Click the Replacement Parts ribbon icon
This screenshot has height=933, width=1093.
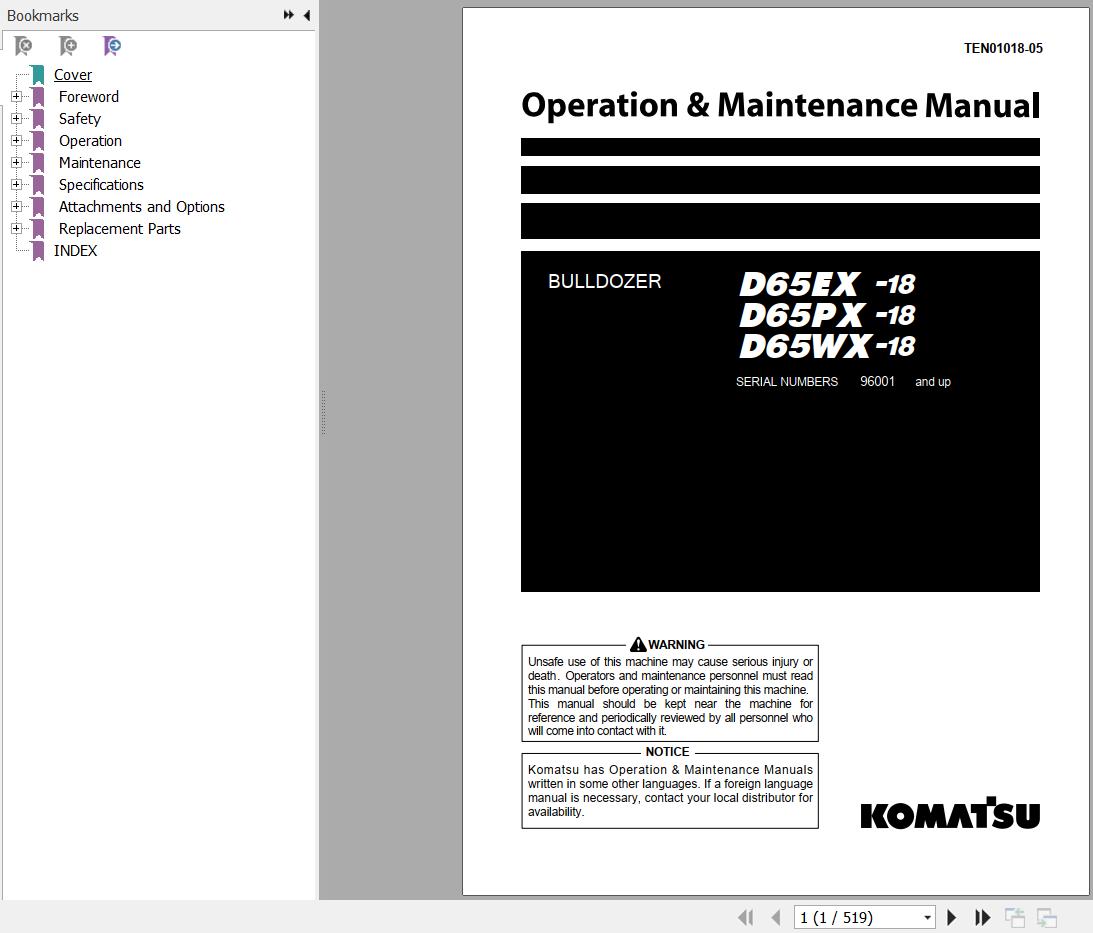coord(38,229)
